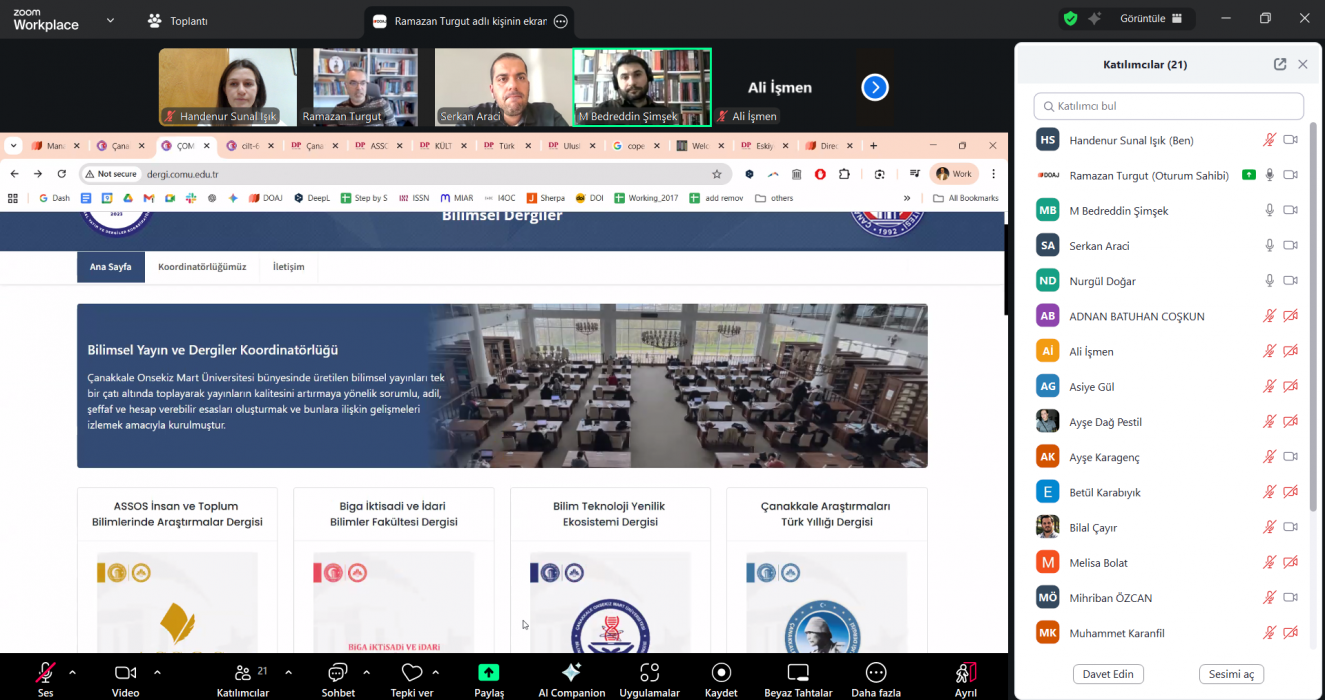Open the Uygulamalar apps icon

649,672
